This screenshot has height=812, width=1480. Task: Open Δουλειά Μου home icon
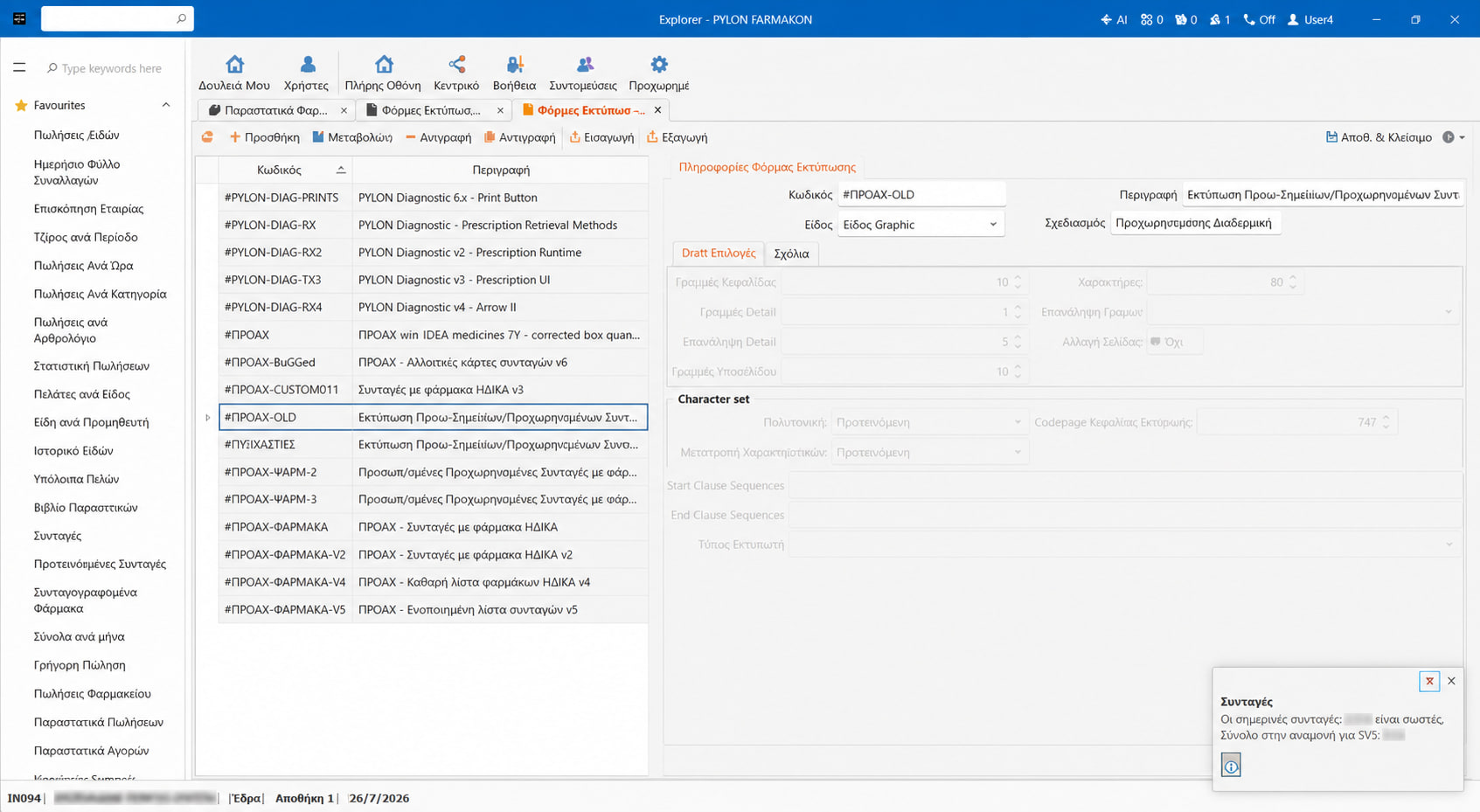pos(233,73)
